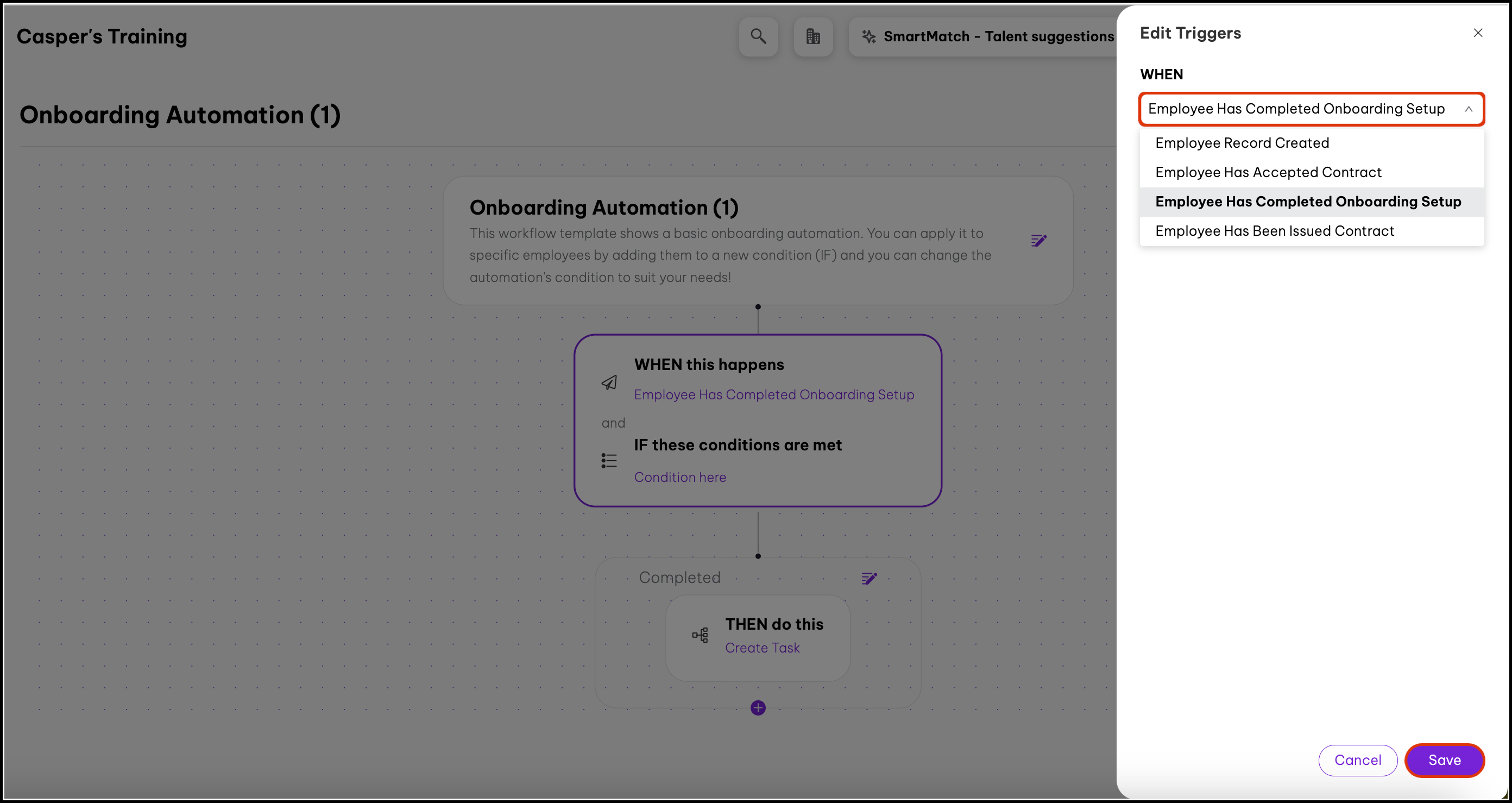Pick Employee Has Been Issued Contract

[1274, 231]
